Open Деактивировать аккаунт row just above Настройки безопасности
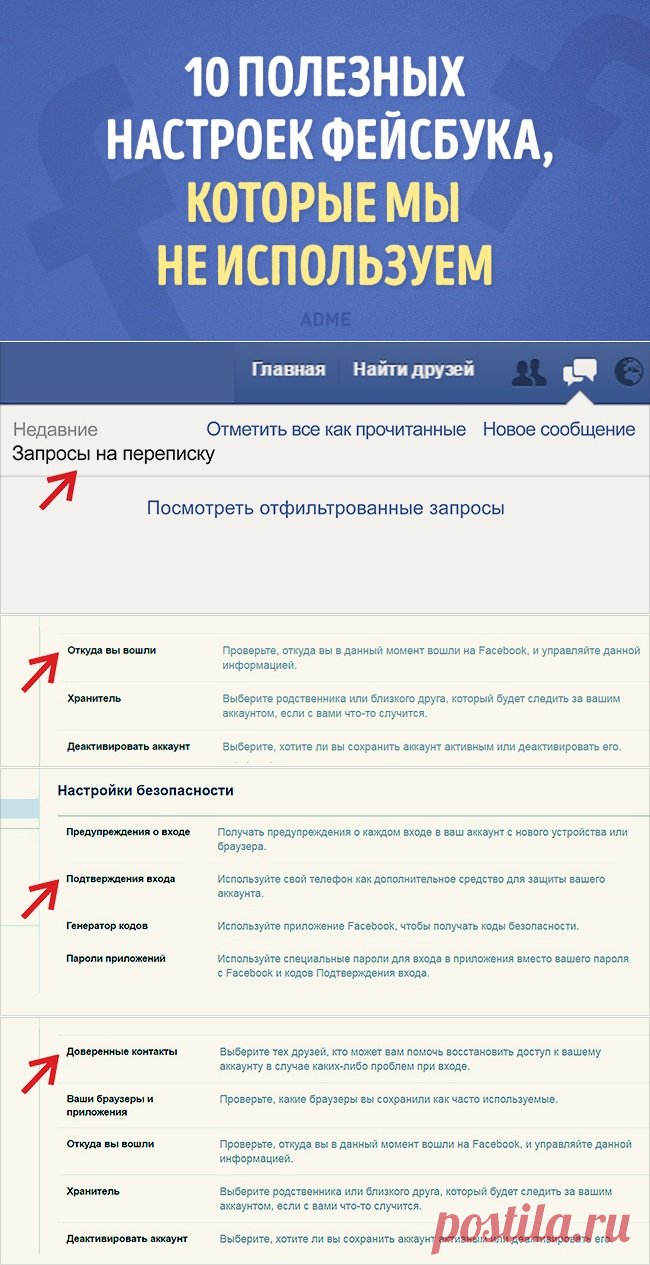This screenshot has height=1265, width=650. (x=129, y=747)
